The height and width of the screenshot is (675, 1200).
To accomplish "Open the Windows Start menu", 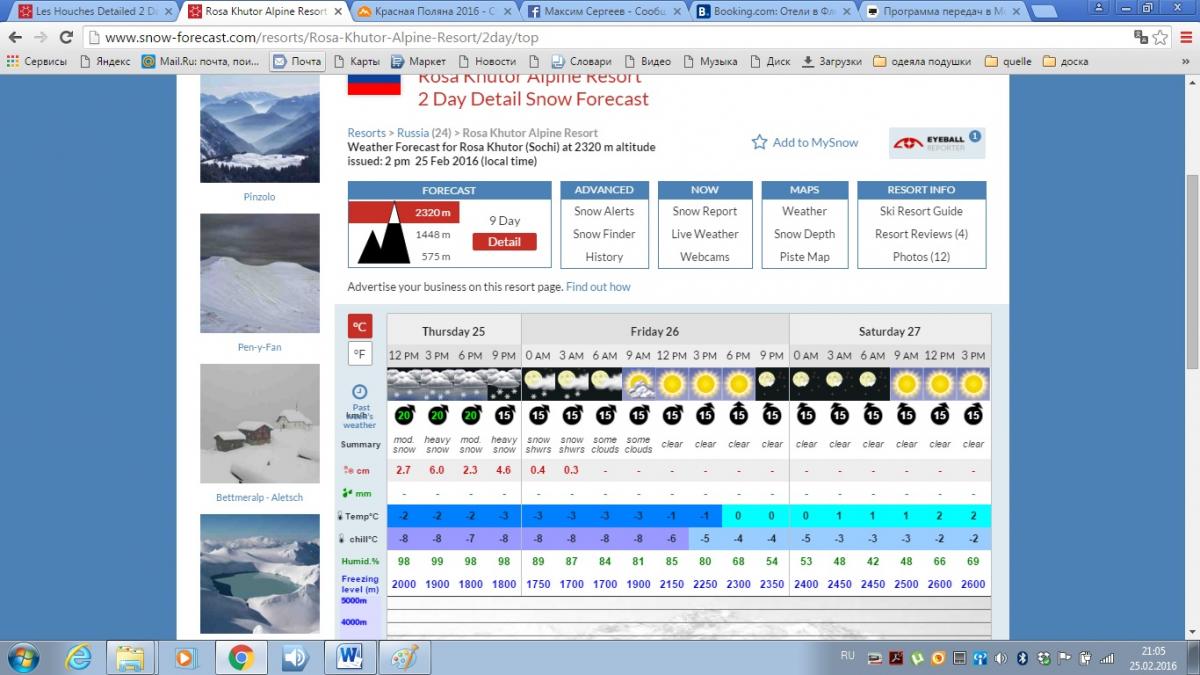I will tap(22, 657).
